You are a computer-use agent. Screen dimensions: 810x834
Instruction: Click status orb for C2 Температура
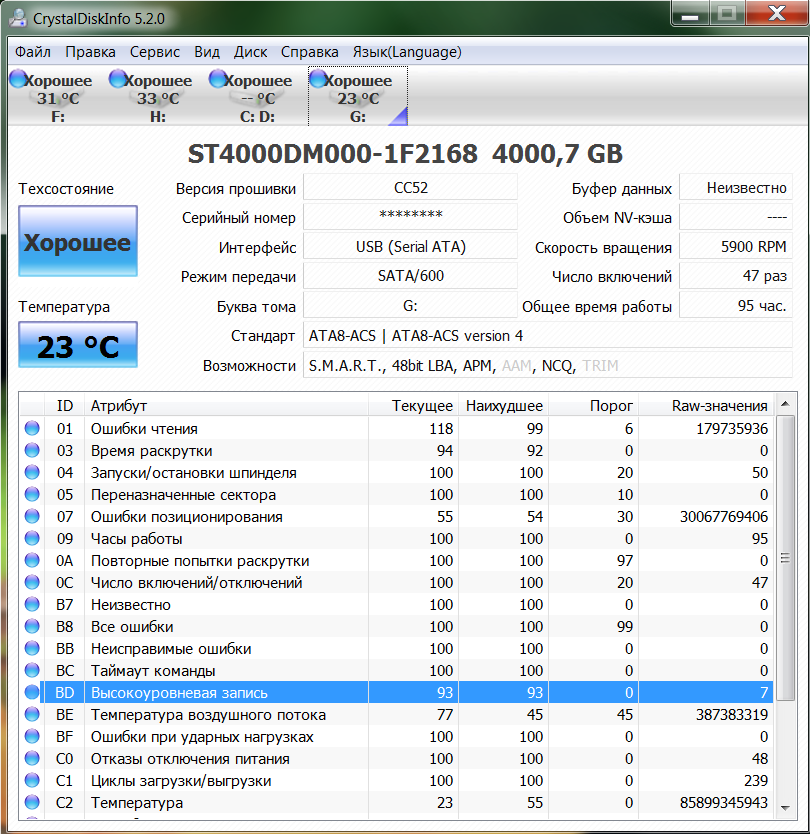coord(32,803)
